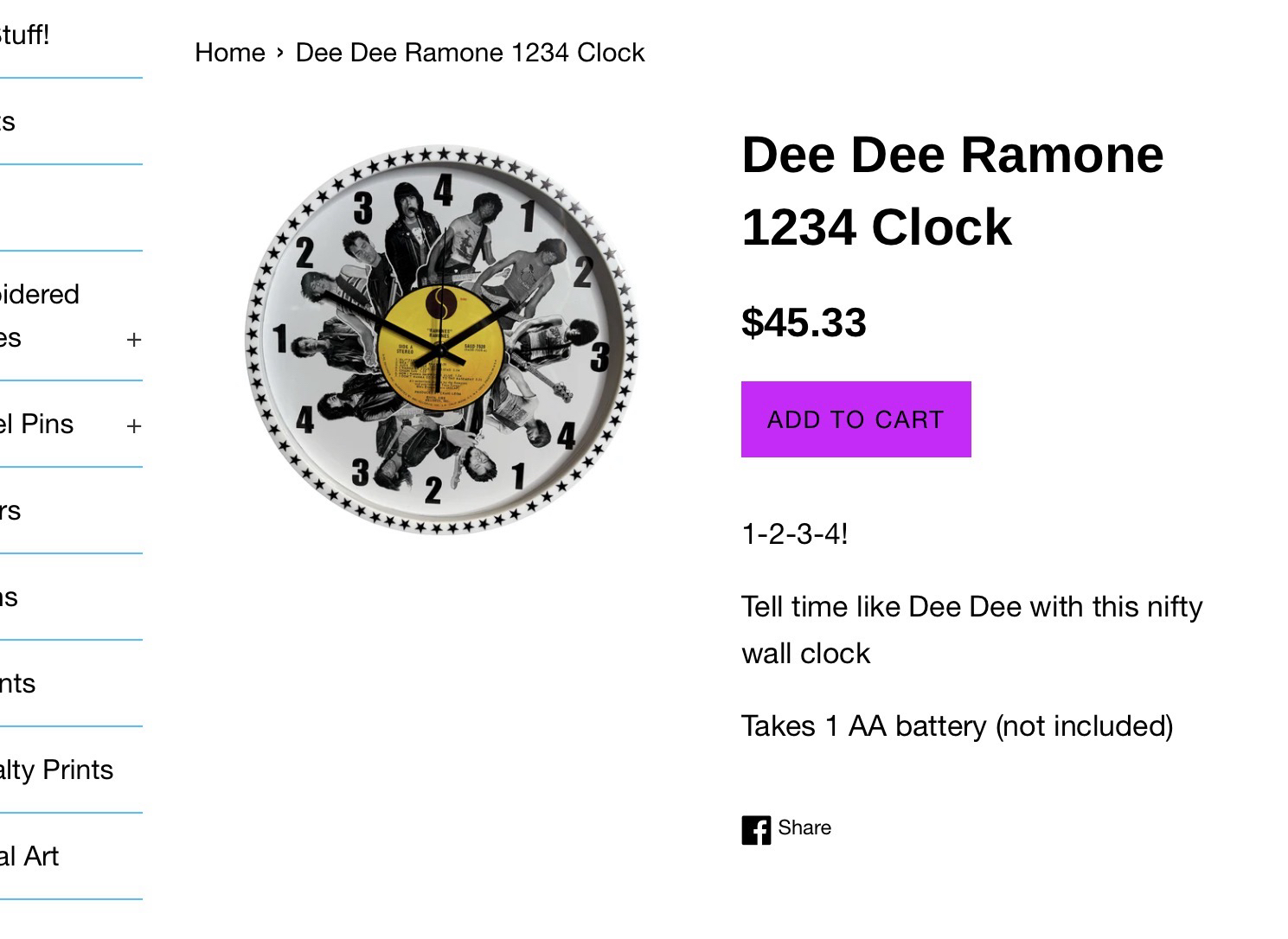The image size is (1288, 939).
Task: Click the Share text beside the Facebook logo
Action: pyautogui.click(x=804, y=827)
